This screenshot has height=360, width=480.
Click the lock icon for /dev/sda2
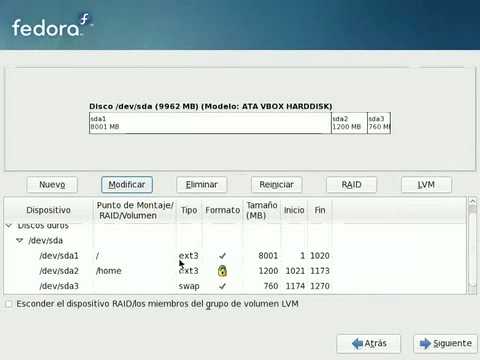pyautogui.click(x=222, y=271)
